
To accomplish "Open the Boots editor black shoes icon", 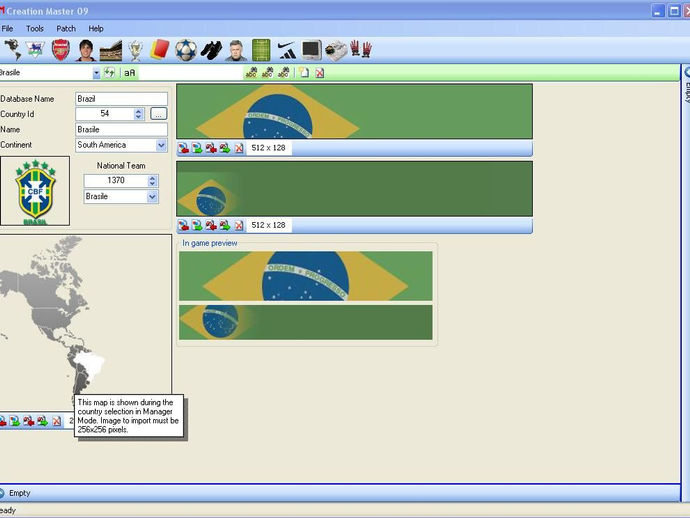I will point(211,50).
